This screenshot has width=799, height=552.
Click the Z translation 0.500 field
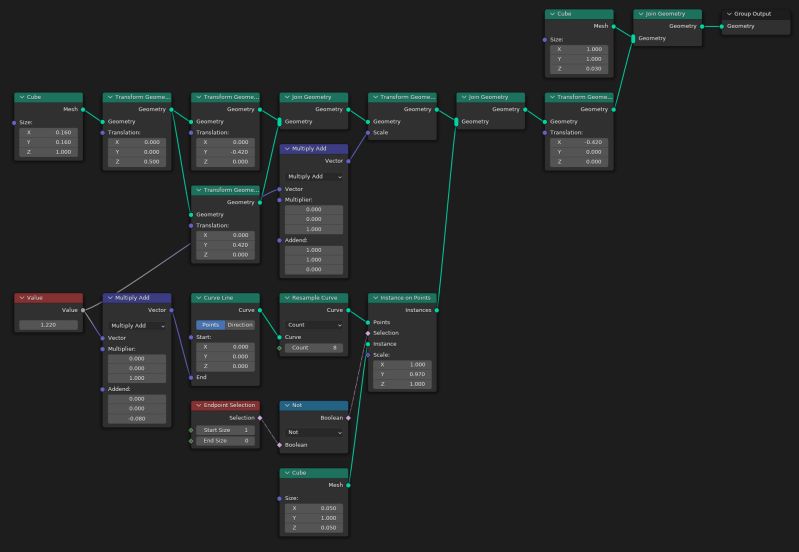pyautogui.click(x=137, y=162)
